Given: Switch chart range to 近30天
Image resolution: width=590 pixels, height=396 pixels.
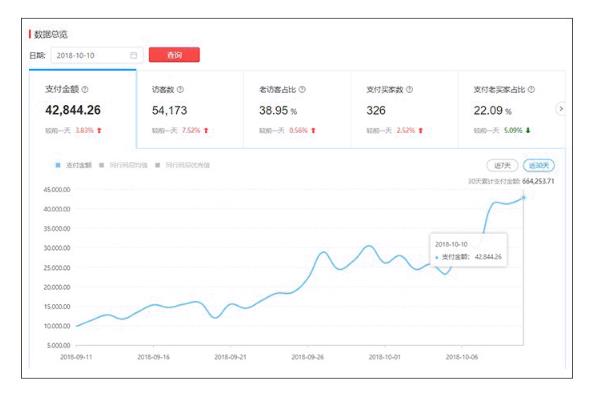Looking at the screenshot, I should click(x=539, y=165).
